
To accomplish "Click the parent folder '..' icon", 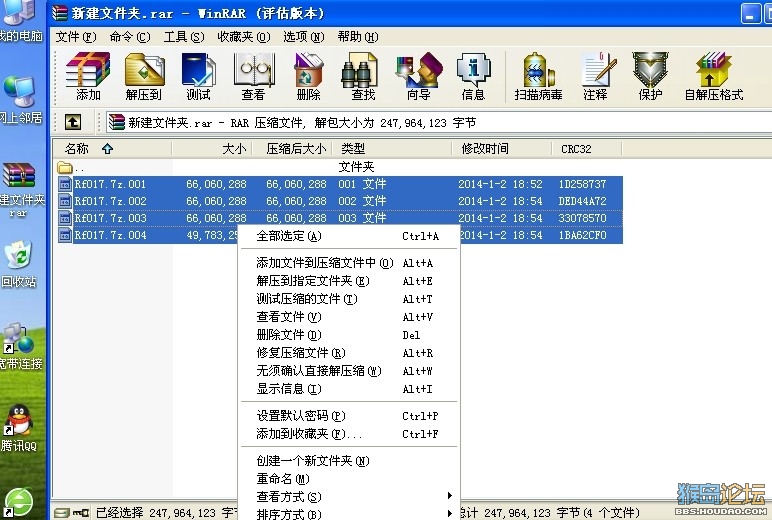I will [x=64, y=167].
